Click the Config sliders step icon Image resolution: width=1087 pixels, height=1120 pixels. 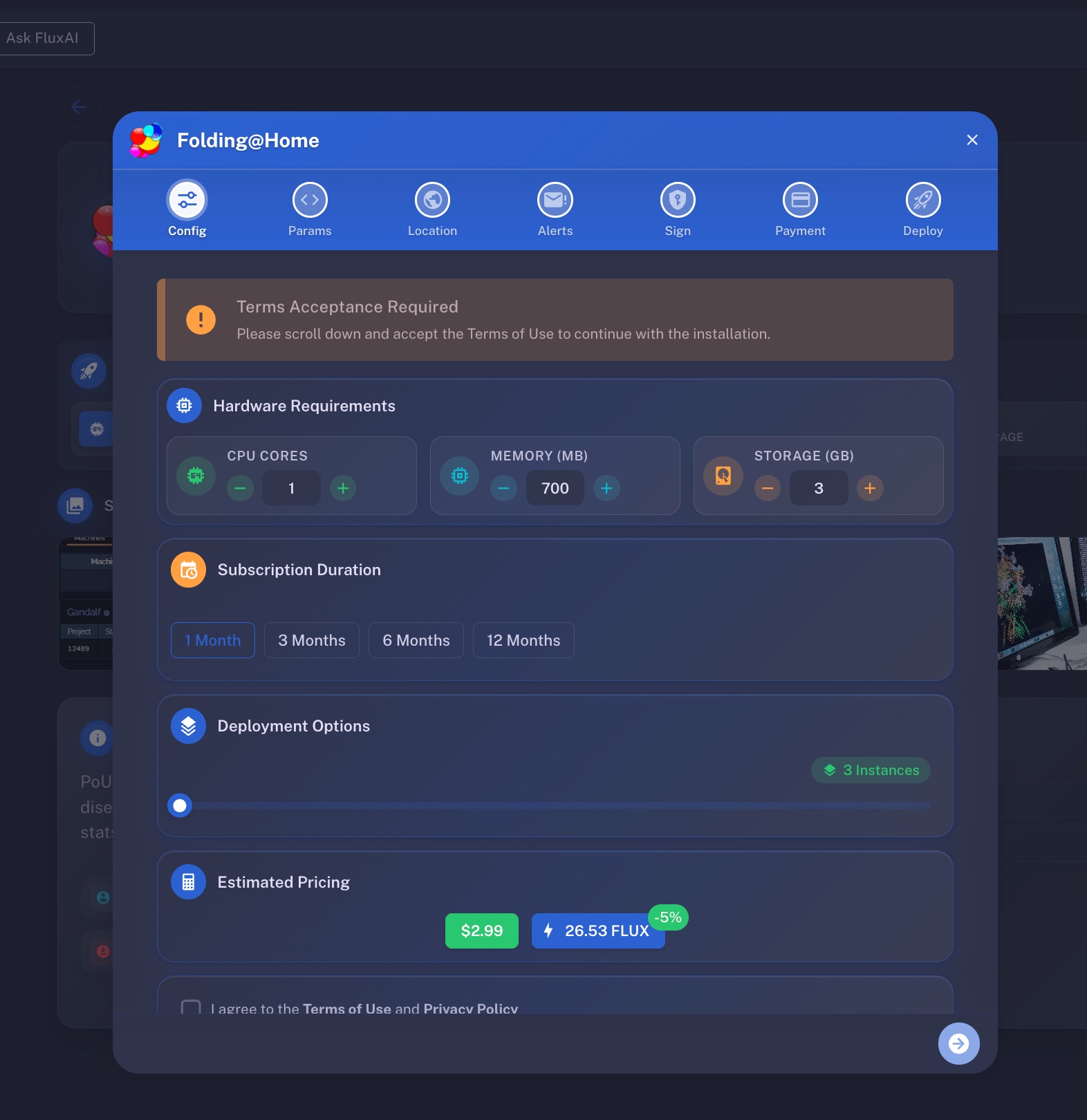pyautogui.click(x=187, y=200)
